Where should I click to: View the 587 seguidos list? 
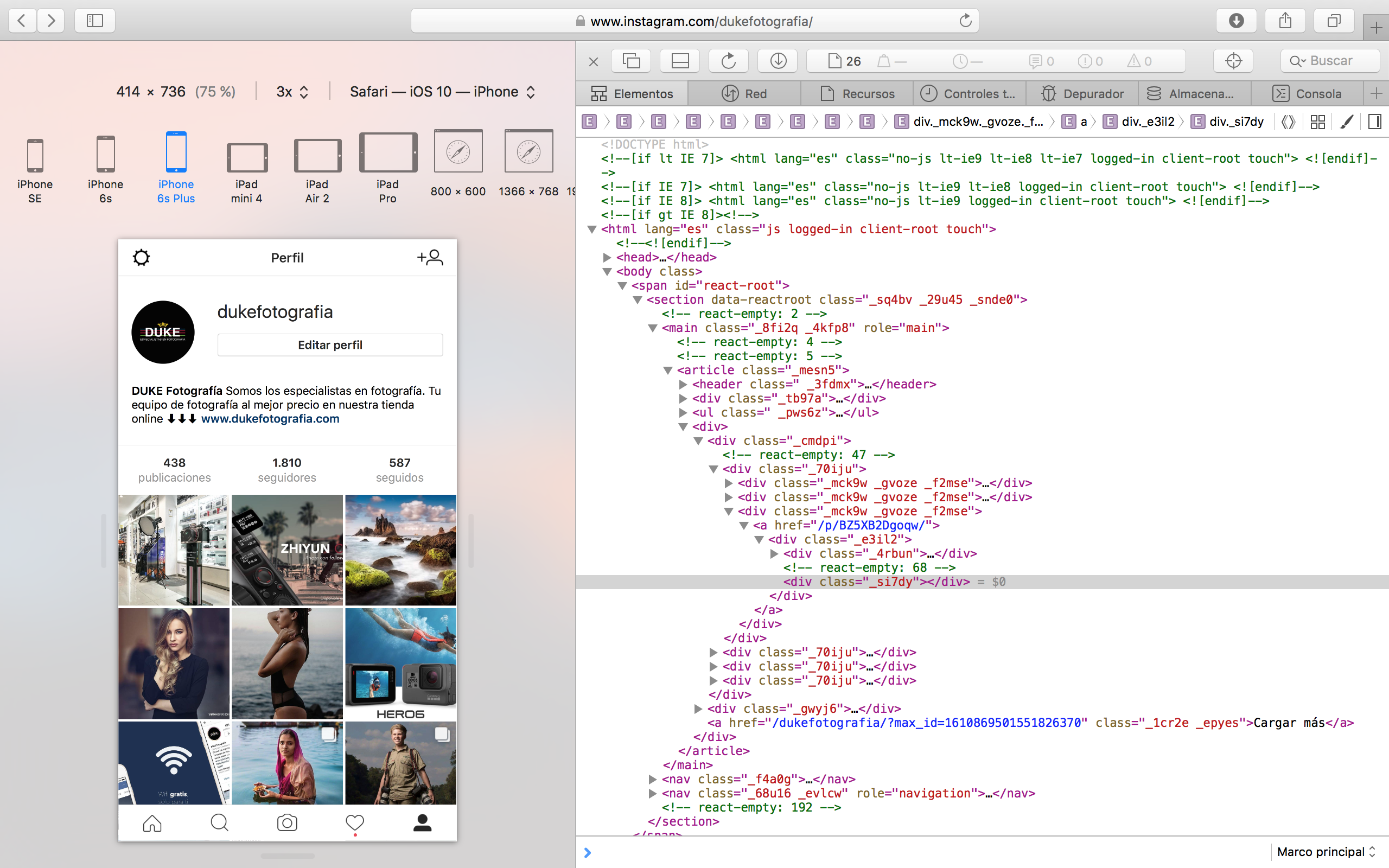point(399,470)
